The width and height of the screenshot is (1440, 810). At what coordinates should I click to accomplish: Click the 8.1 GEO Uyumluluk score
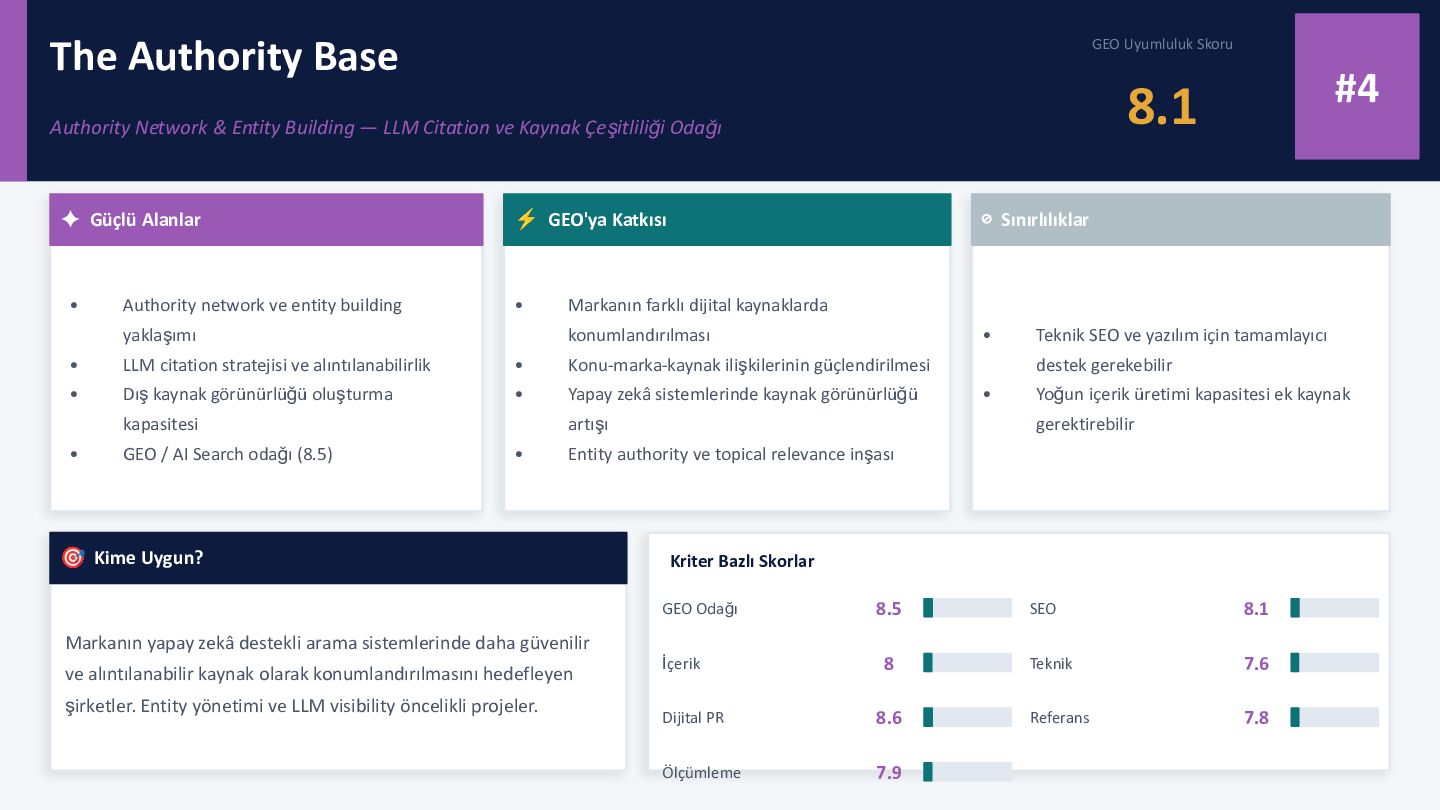1162,106
